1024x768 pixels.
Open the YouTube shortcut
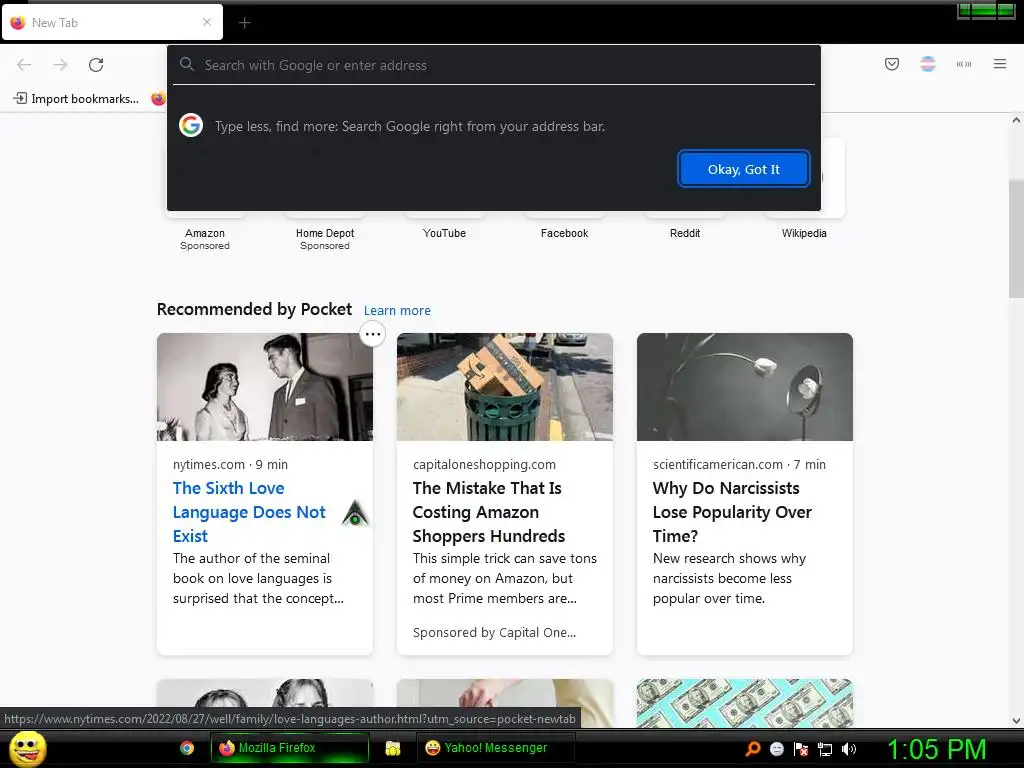444,233
